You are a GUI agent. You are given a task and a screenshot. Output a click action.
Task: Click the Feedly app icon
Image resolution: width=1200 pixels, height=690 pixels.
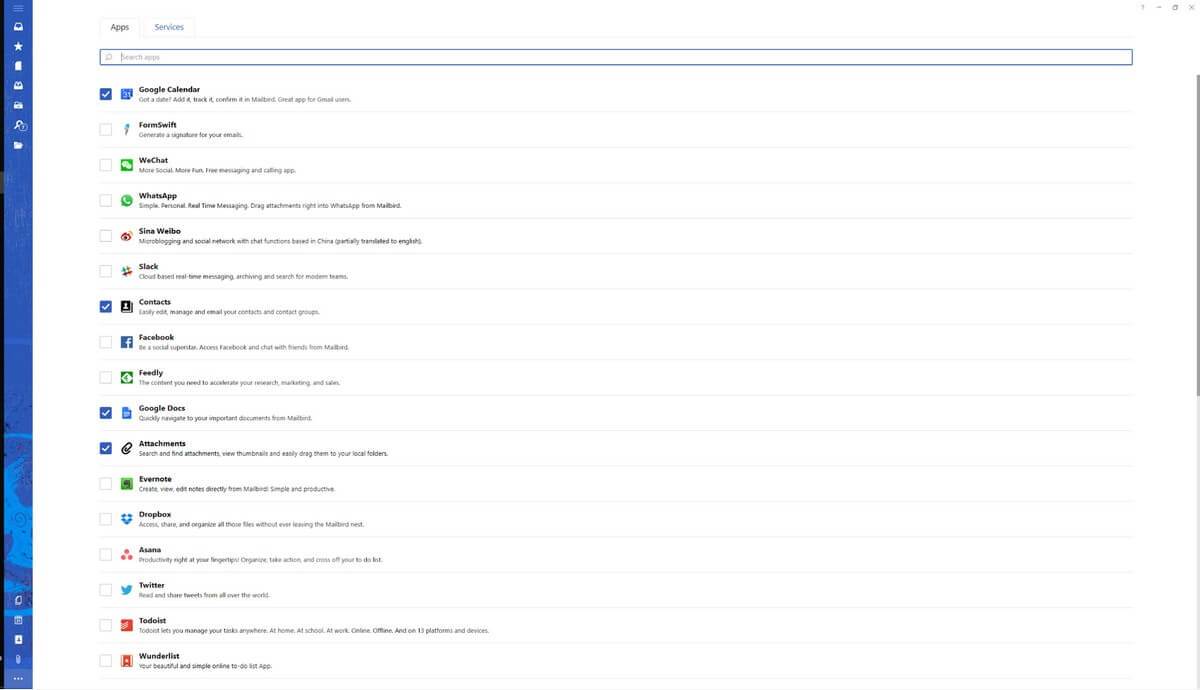[127, 377]
